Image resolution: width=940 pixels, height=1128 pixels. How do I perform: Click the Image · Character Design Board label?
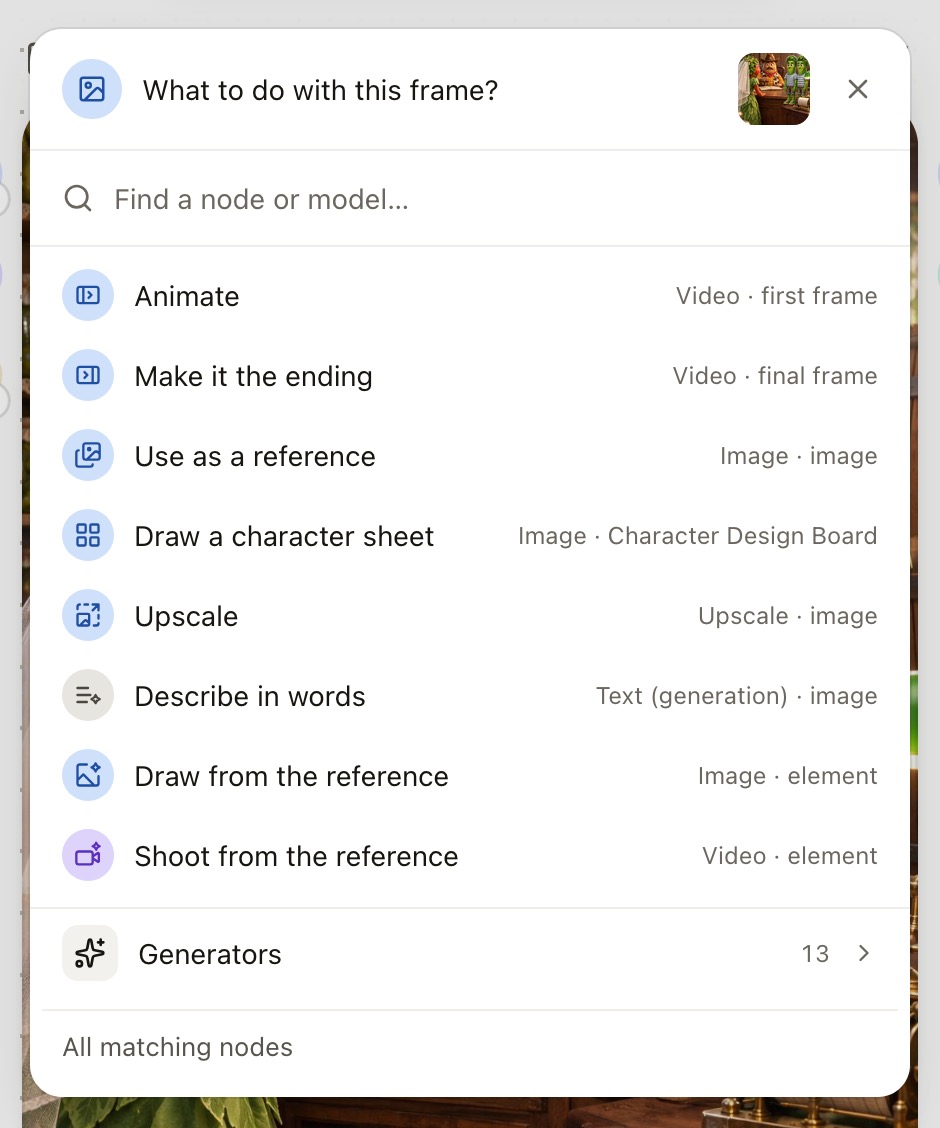(698, 536)
